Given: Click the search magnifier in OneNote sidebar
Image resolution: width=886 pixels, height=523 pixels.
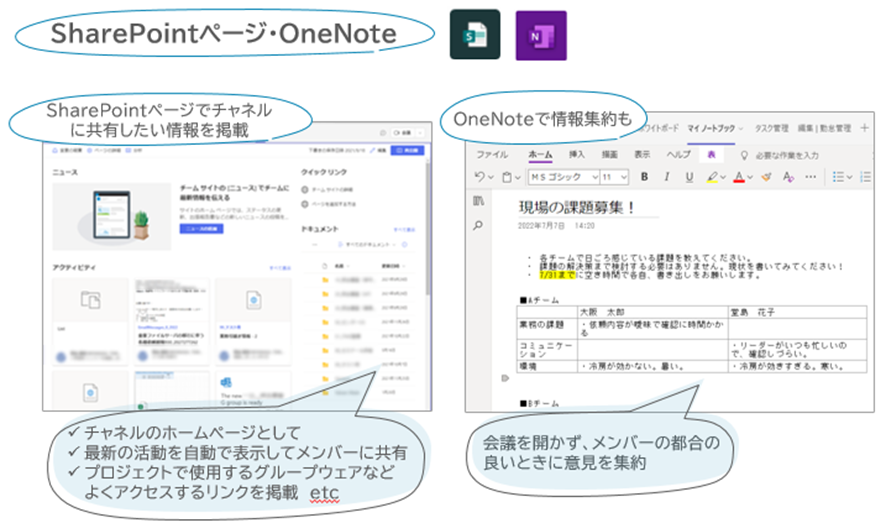Looking at the screenshot, I should click(478, 226).
